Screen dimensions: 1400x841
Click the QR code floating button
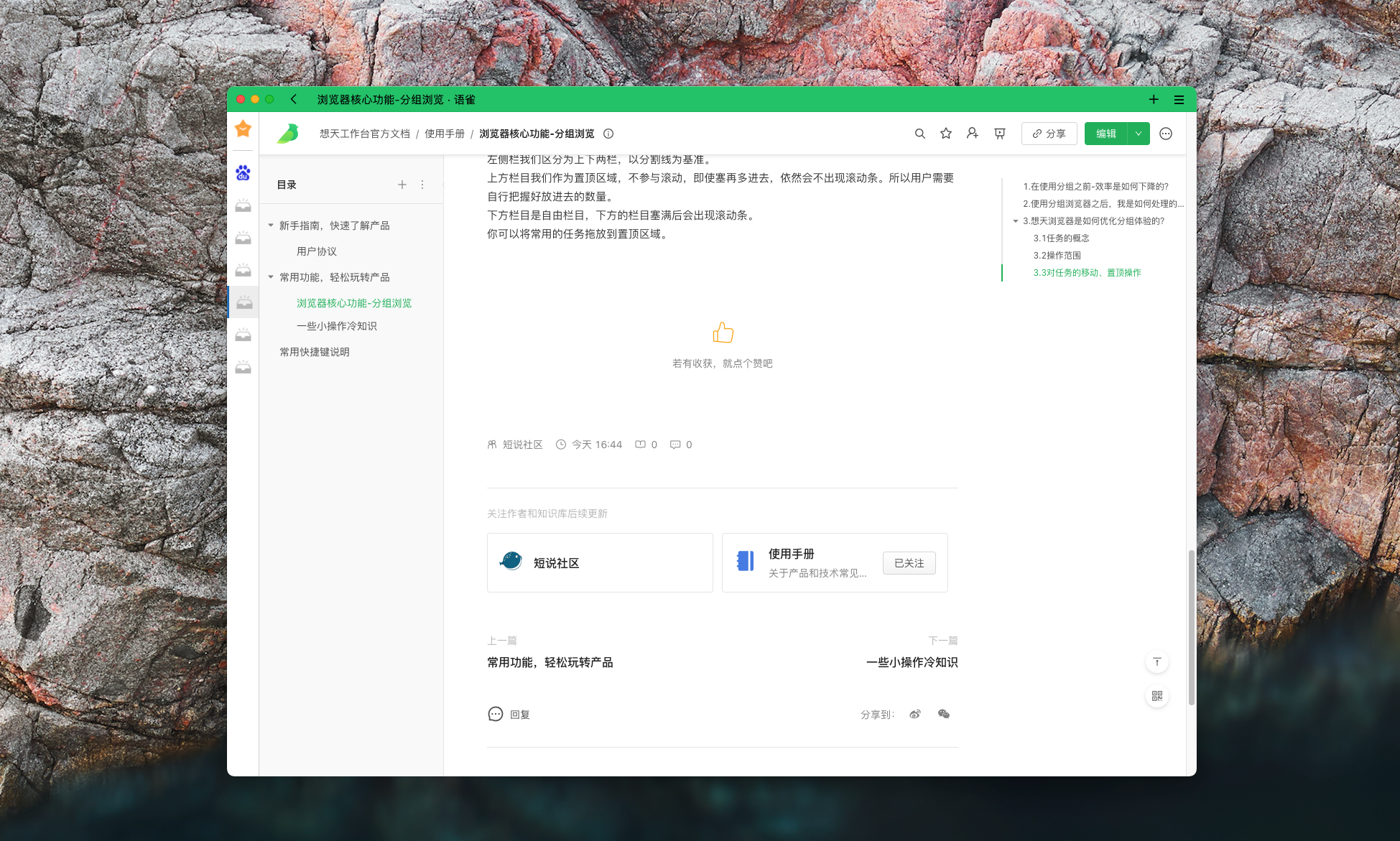1156,696
